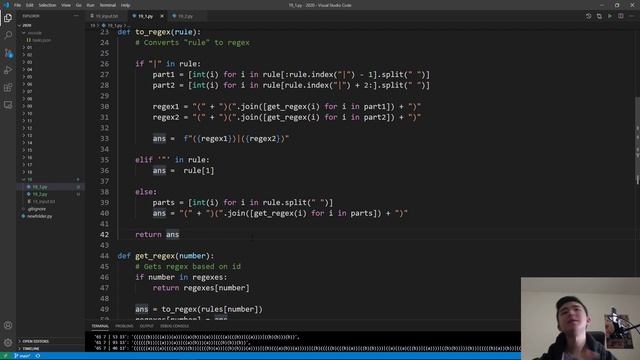This screenshot has width=640, height=360.
Task: Click the '# Gets regex based on id' comment
Action: coord(188,267)
